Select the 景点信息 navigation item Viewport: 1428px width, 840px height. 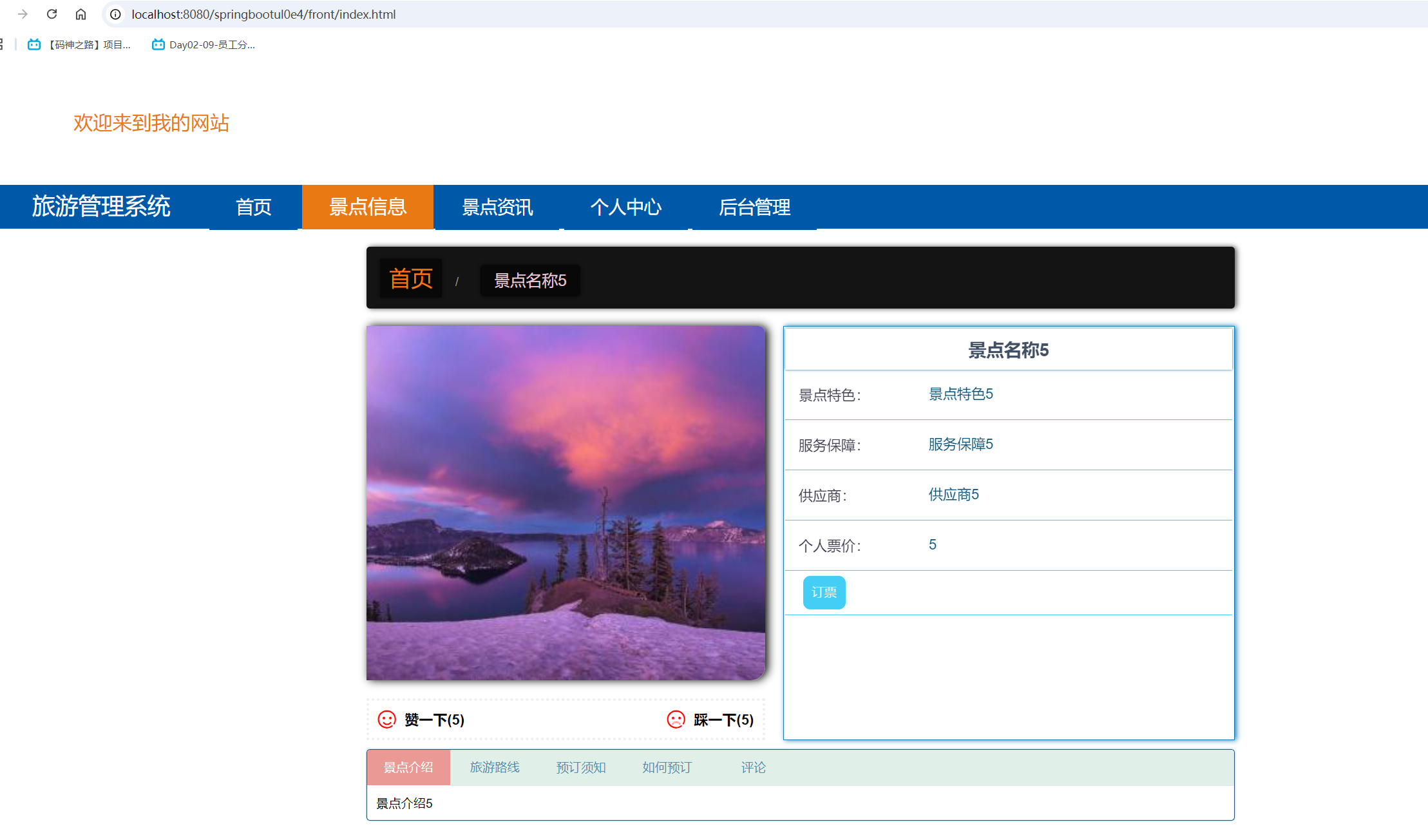point(368,207)
